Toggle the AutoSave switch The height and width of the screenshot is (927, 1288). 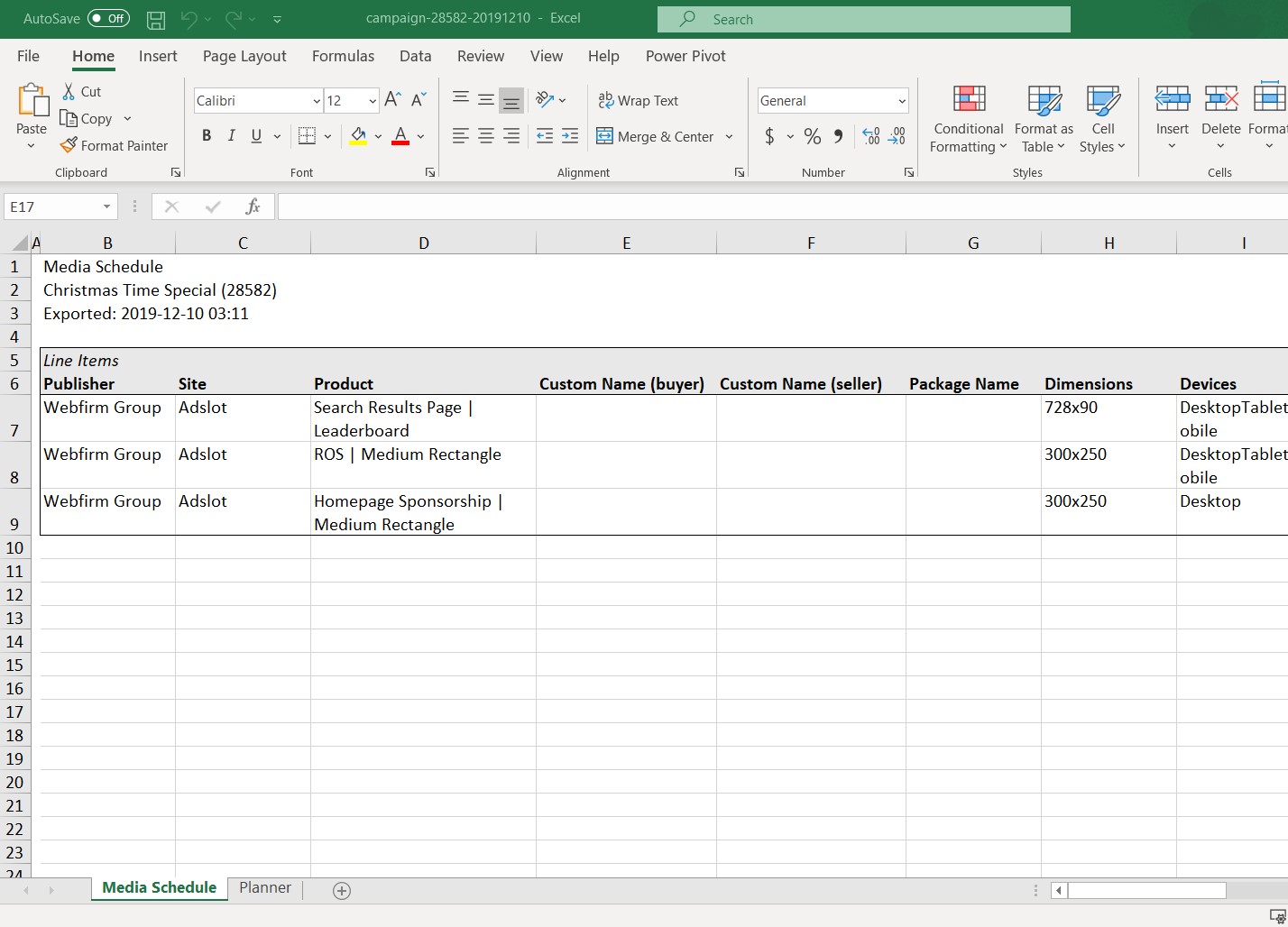pos(109,19)
